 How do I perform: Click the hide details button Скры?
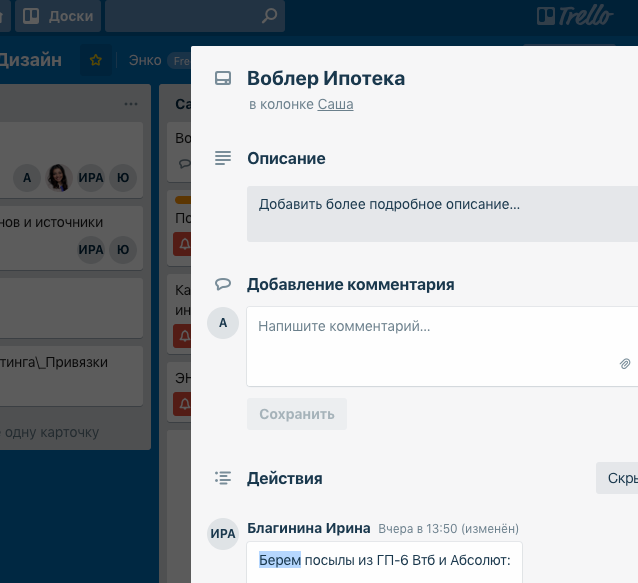pyautogui.click(x=617, y=478)
